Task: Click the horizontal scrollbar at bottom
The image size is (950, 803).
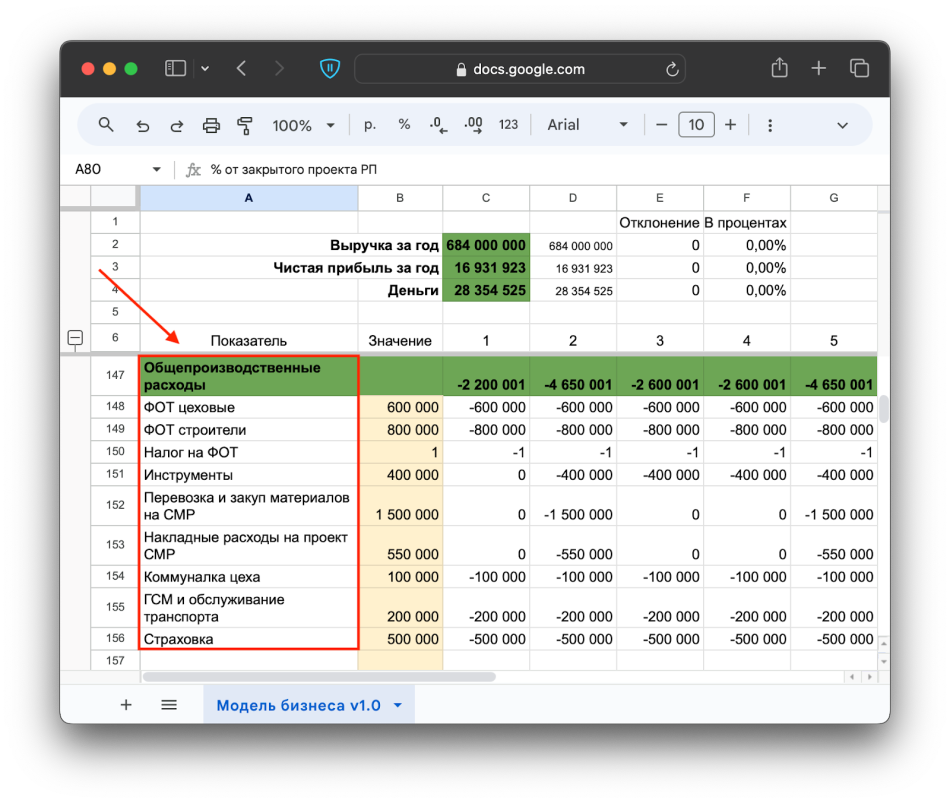Action: 320,677
